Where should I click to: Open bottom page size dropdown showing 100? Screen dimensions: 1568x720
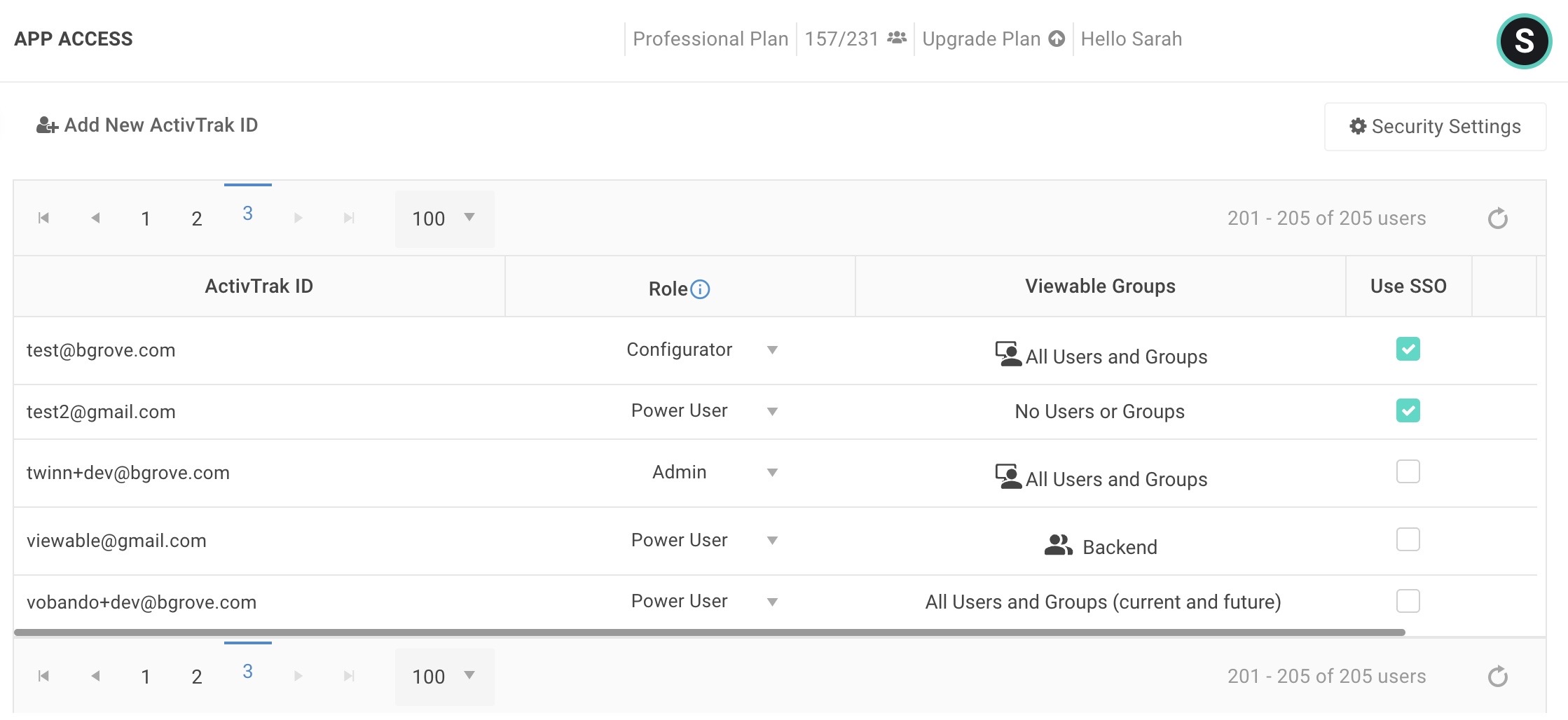[444, 677]
